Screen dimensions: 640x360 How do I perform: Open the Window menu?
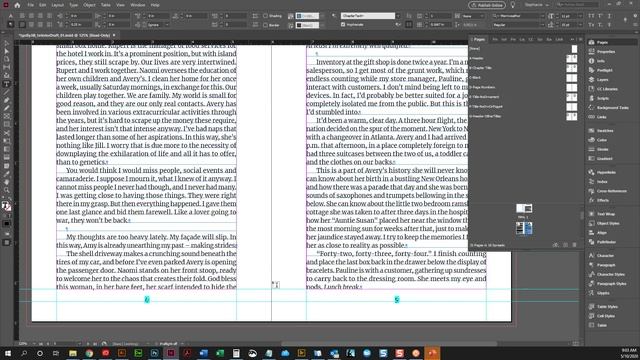(x=138, y=5)
